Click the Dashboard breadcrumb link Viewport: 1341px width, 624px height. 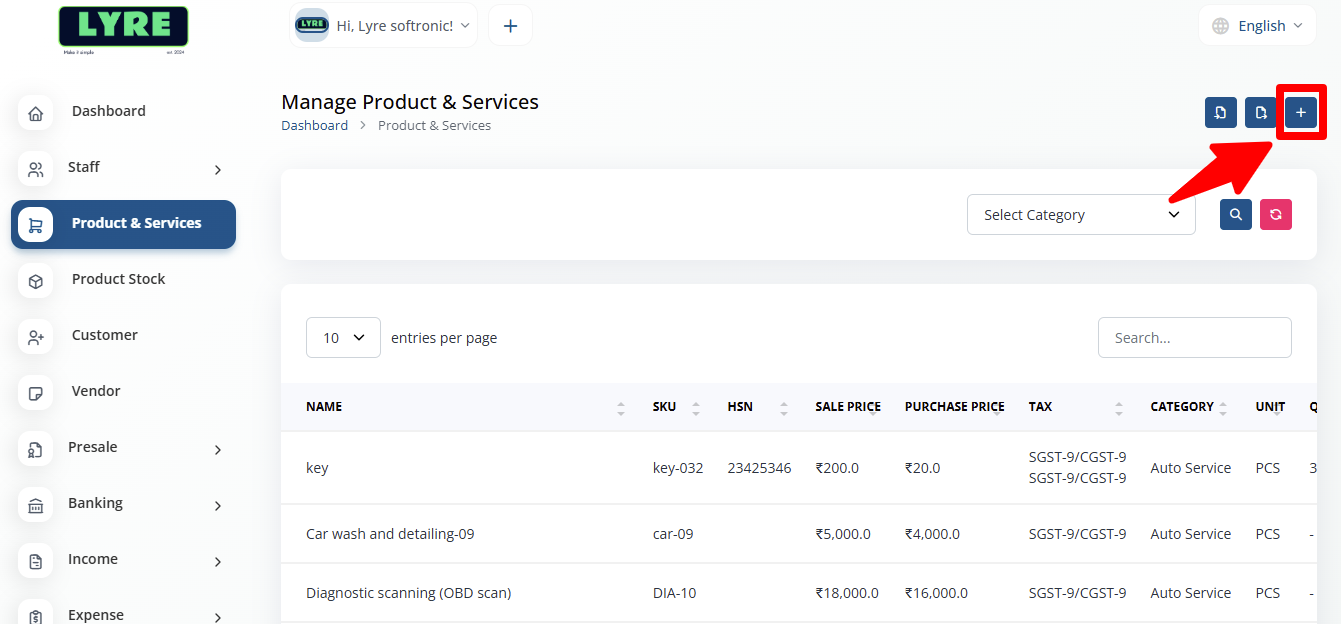pyautogui.click(x=314, y=126)
